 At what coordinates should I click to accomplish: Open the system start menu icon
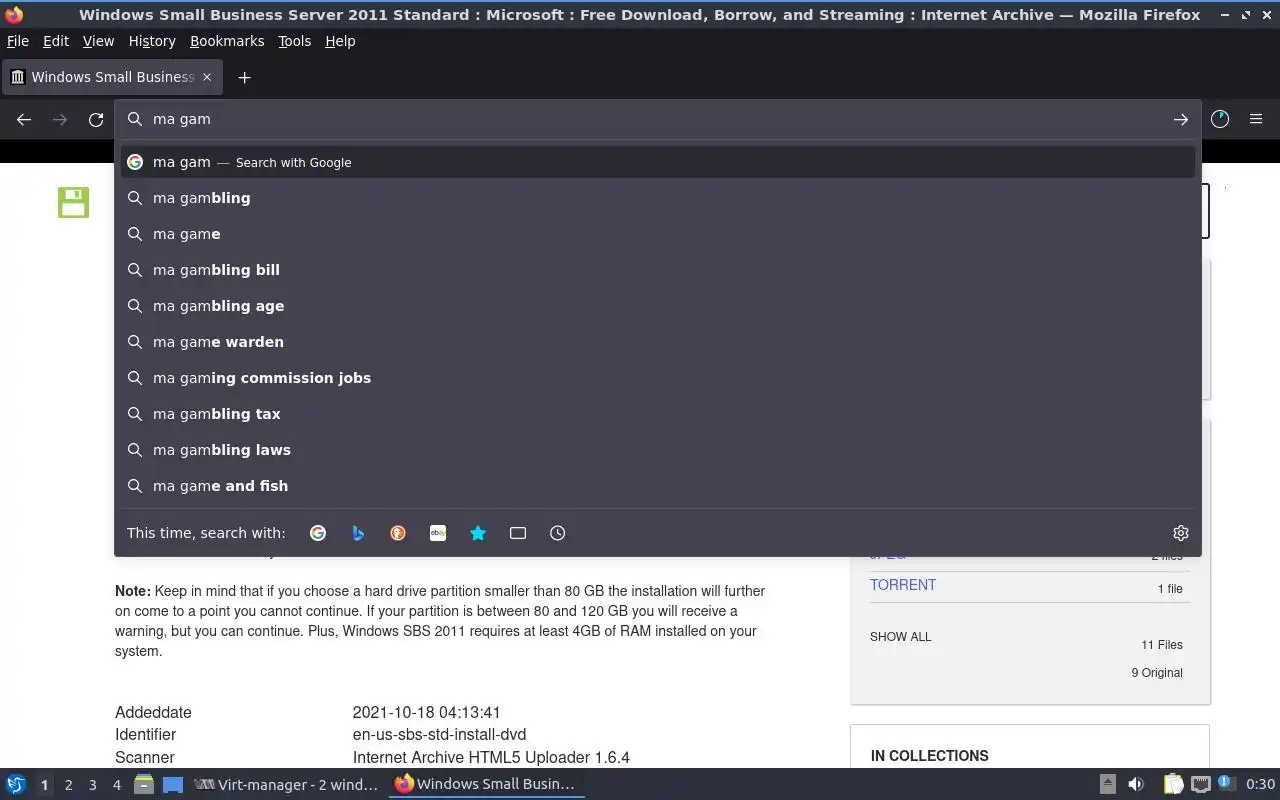[16, 784]
